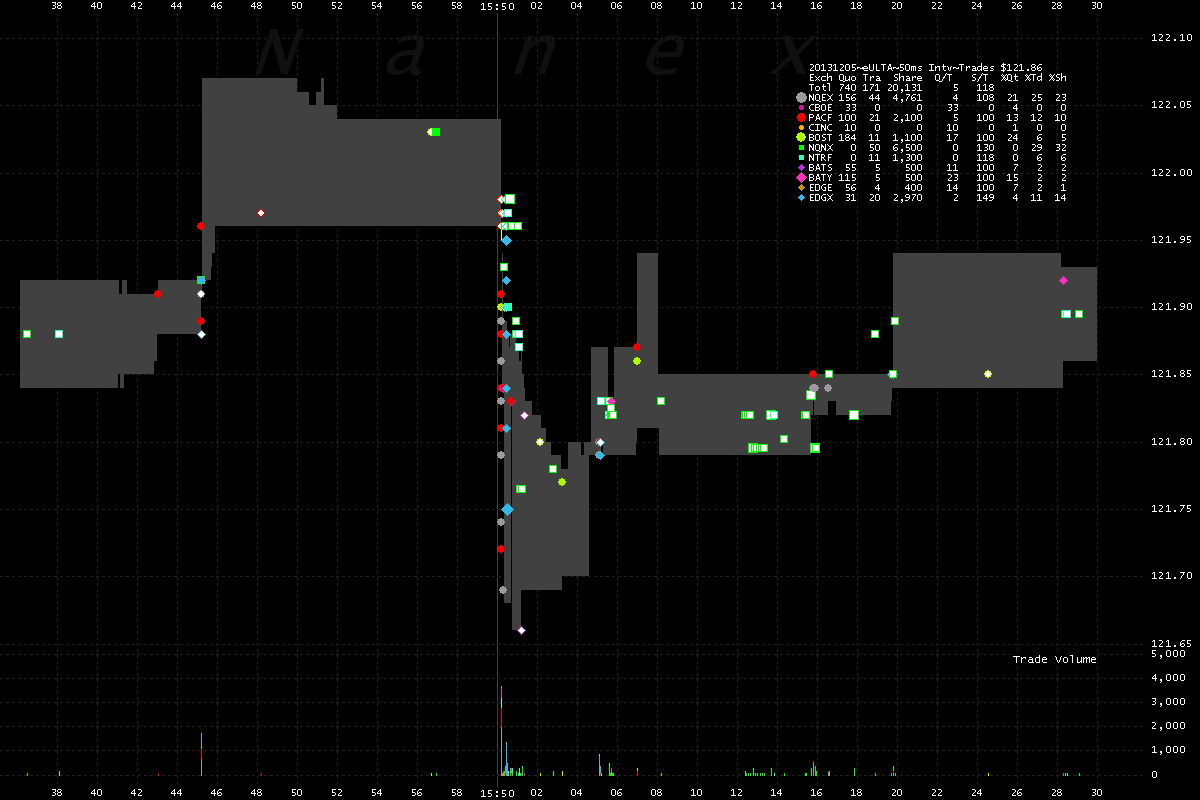Click the 'Q/T' column header
The height and width of the screenshot is (800, 1200).
tap(943, 78)
